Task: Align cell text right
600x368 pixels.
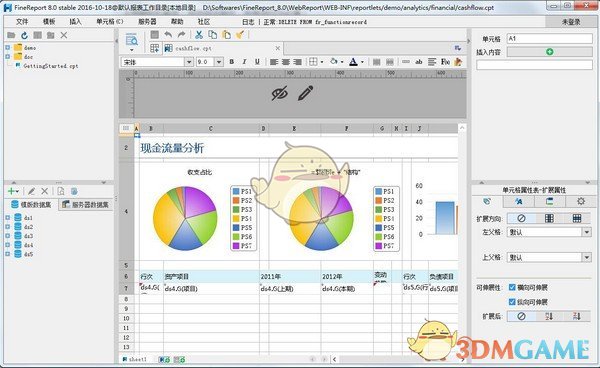Action: coord(298,62)
